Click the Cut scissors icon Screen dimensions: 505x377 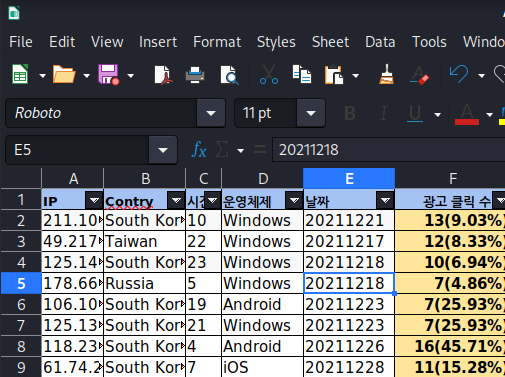[269, 75]
